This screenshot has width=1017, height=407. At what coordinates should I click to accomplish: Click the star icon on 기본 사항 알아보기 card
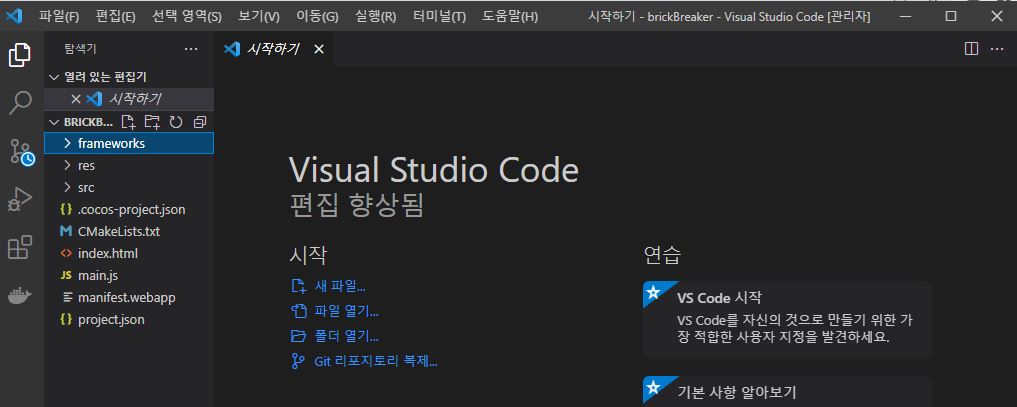654,387
